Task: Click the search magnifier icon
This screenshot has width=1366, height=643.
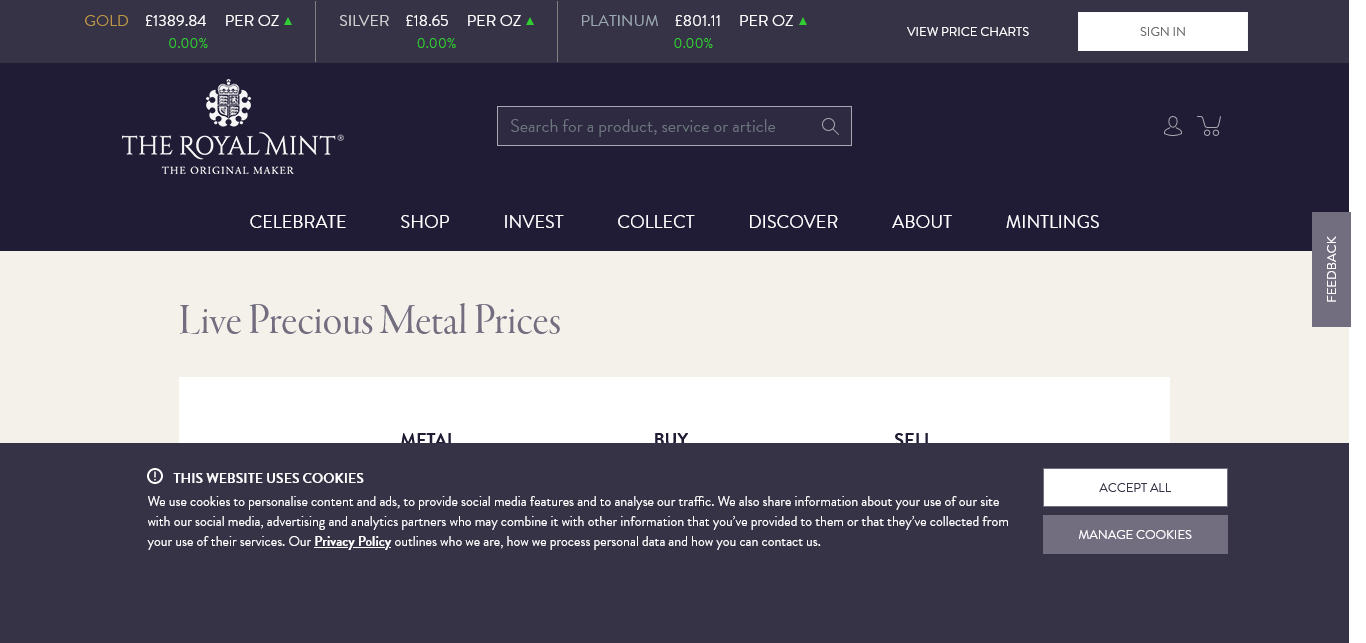Action: pos(830,126)
